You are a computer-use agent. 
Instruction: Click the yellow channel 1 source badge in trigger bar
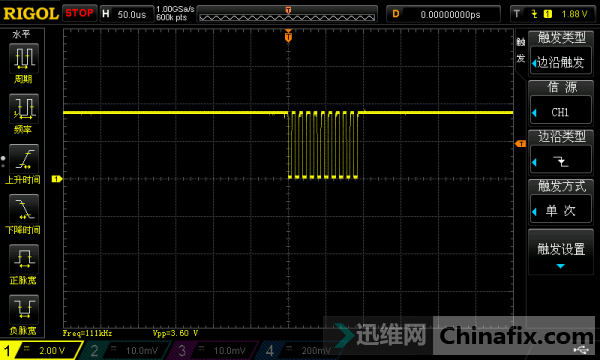(548, 14)
